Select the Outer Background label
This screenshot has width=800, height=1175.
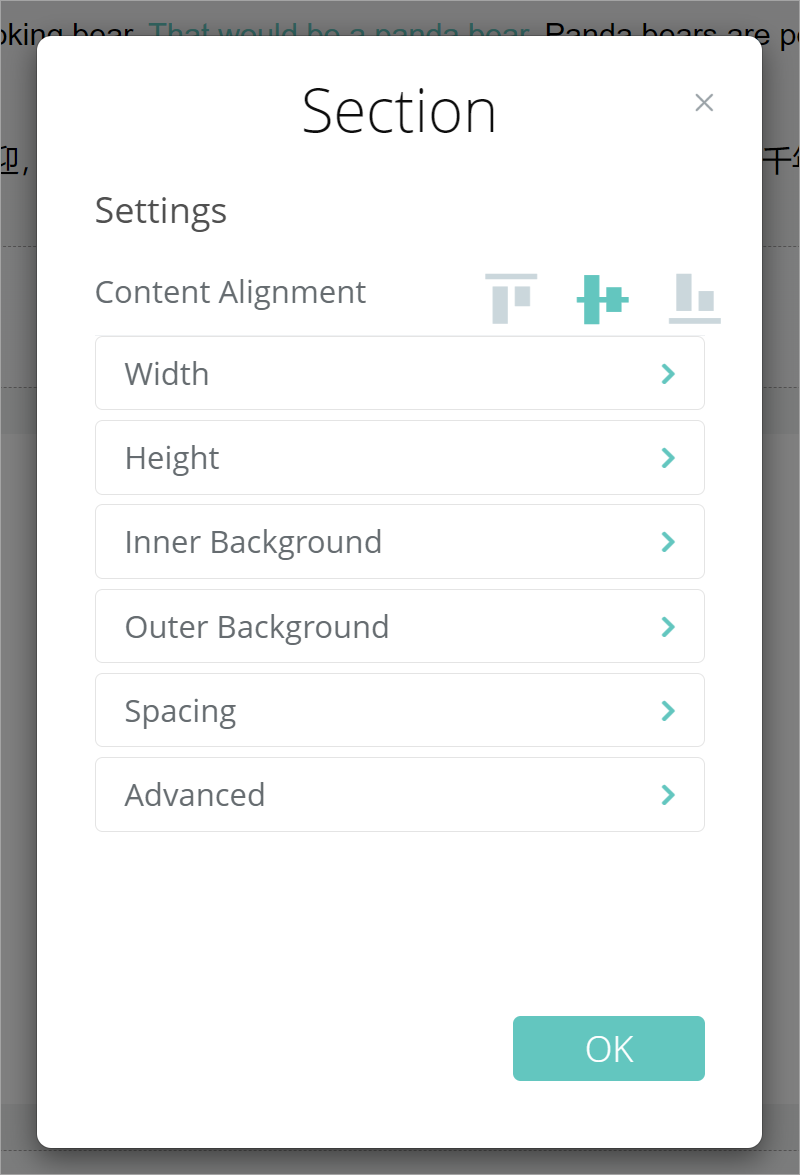coord(257,627)
